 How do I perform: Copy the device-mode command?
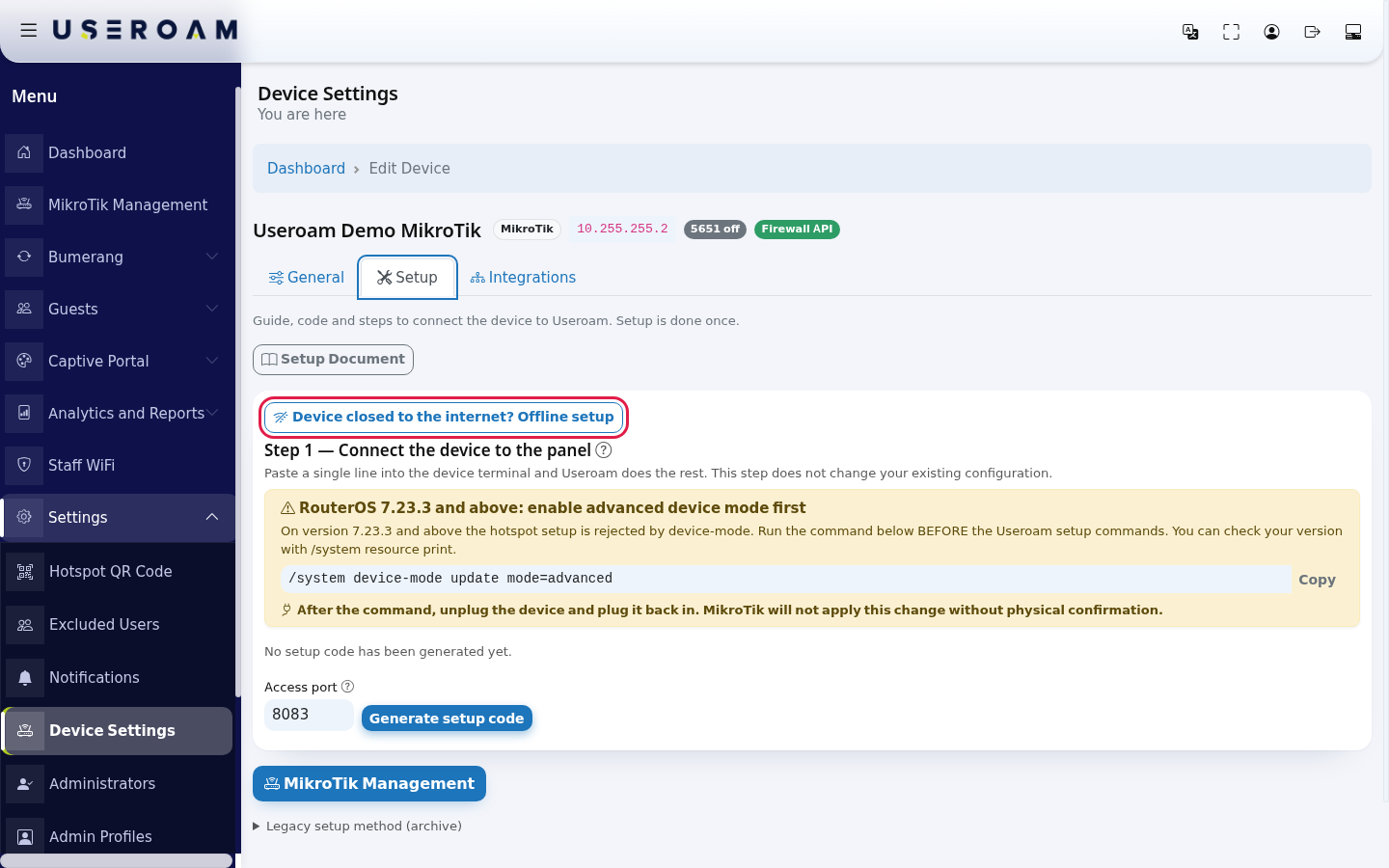click(x=1317, y=580)
